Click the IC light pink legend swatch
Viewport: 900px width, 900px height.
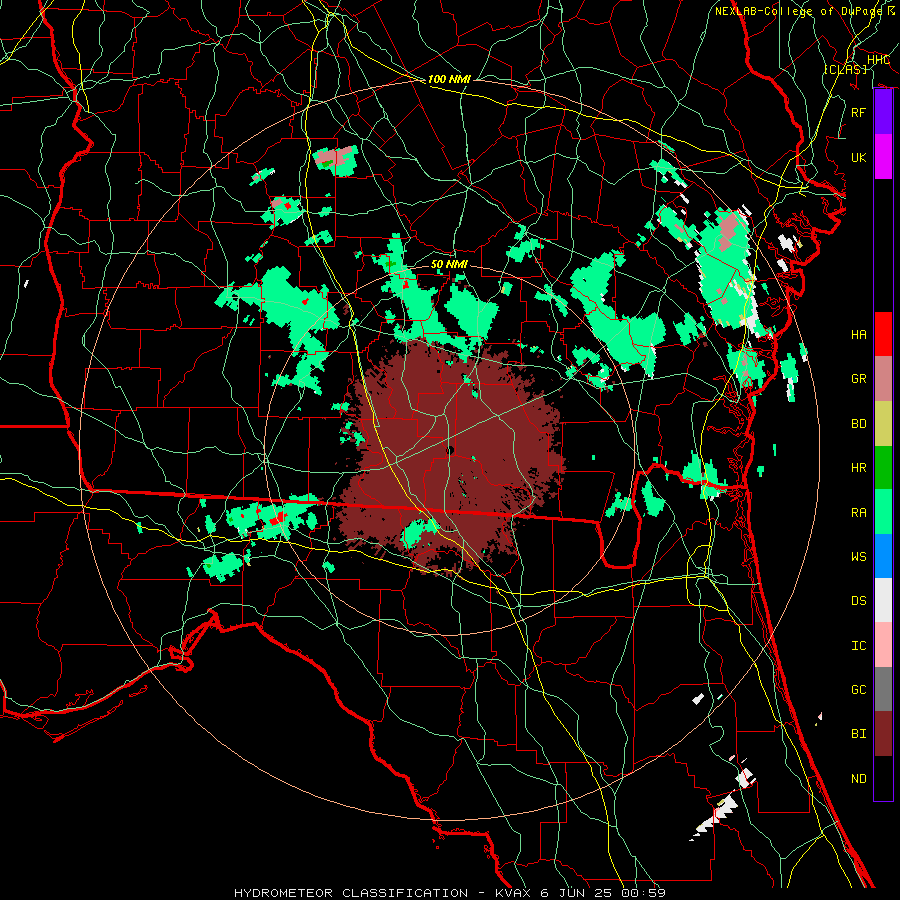[x=883, y=645]
